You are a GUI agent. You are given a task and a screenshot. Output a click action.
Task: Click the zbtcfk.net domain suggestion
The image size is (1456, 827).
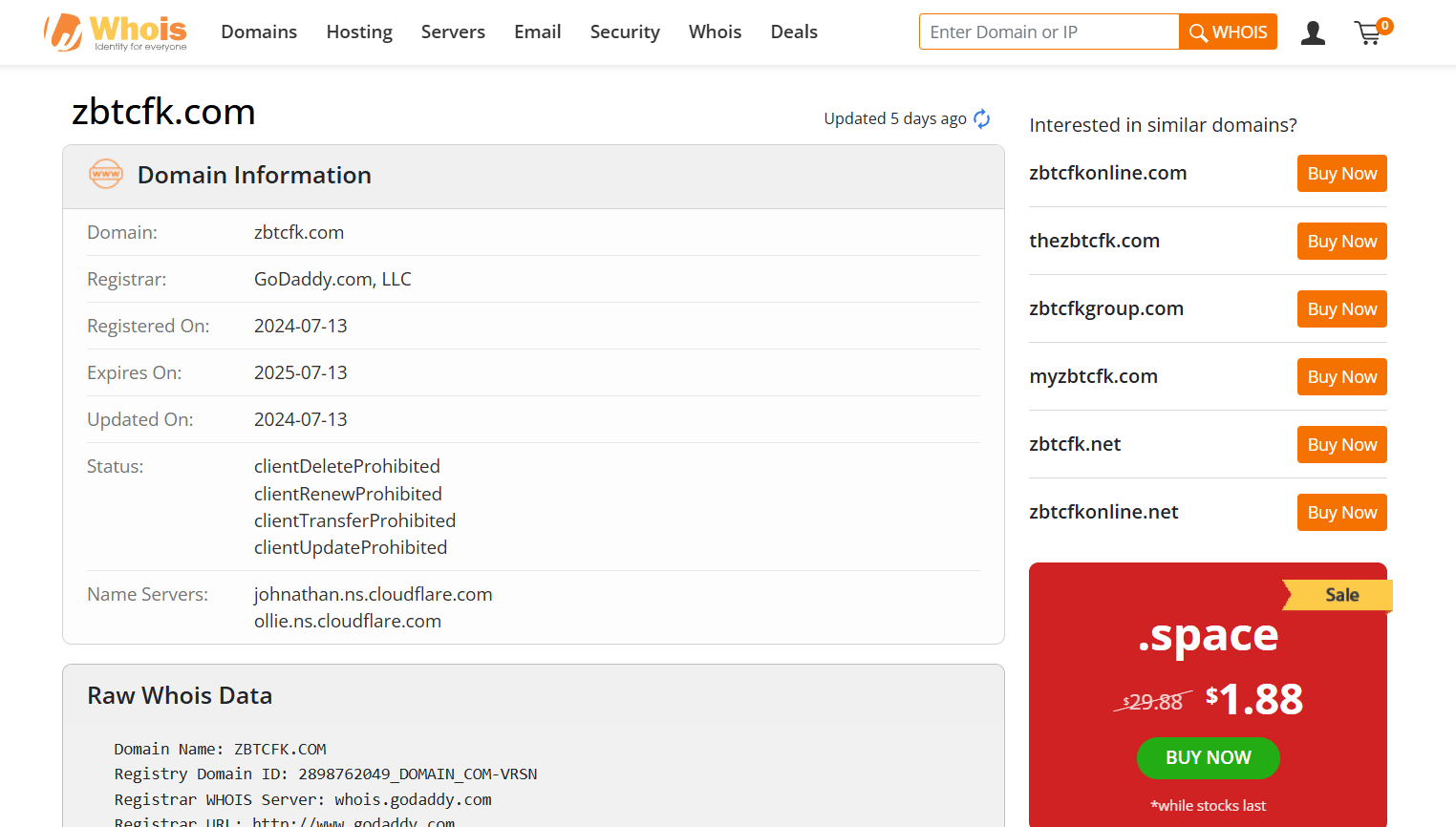[x=1075, y=444]
